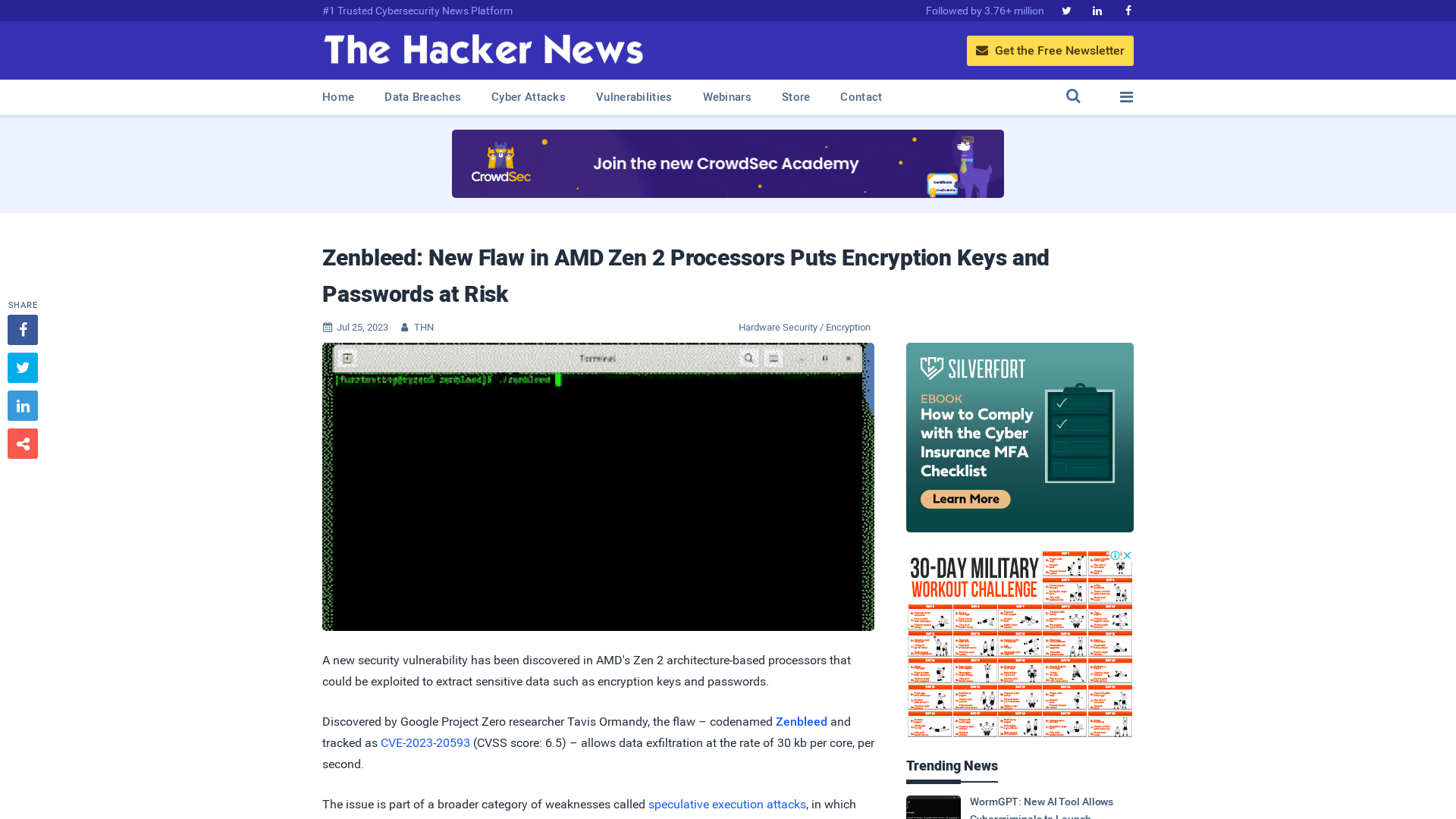Screen dimensions: 1456x819
Task: Click the LinkedIn icon in header
Action: pyautogui.click(x=1097, y=11)
